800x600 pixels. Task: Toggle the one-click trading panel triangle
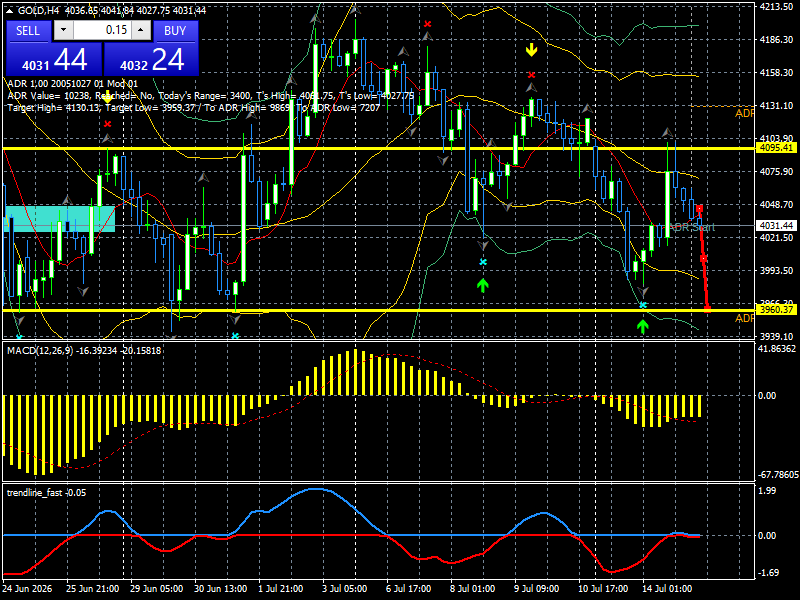tap(10, 11)
